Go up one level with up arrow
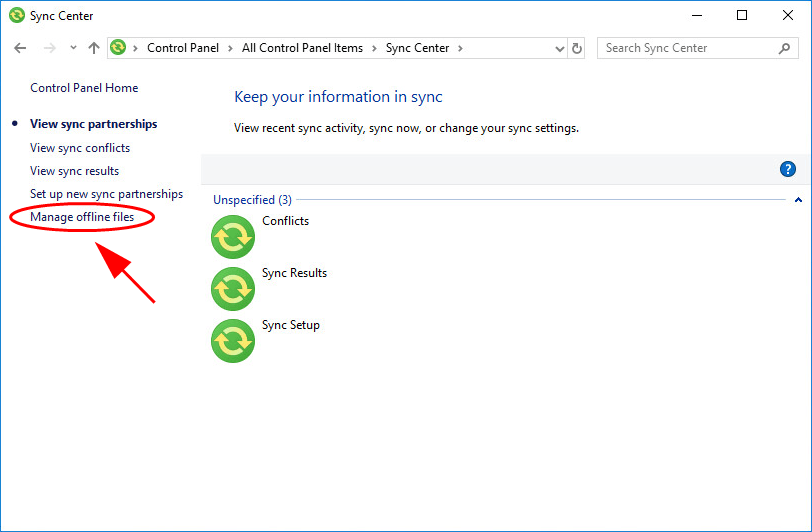Screen dimensions: 812x532 point(94,48)
